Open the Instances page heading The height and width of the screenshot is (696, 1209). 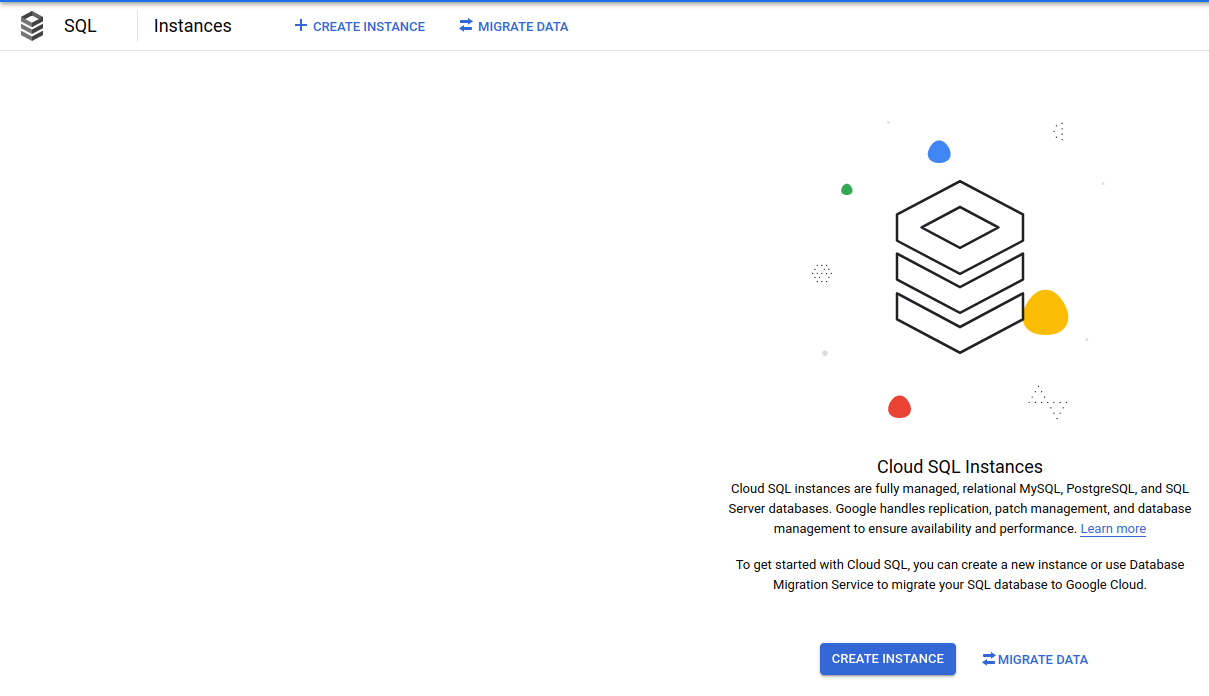[x=192, y=25]
